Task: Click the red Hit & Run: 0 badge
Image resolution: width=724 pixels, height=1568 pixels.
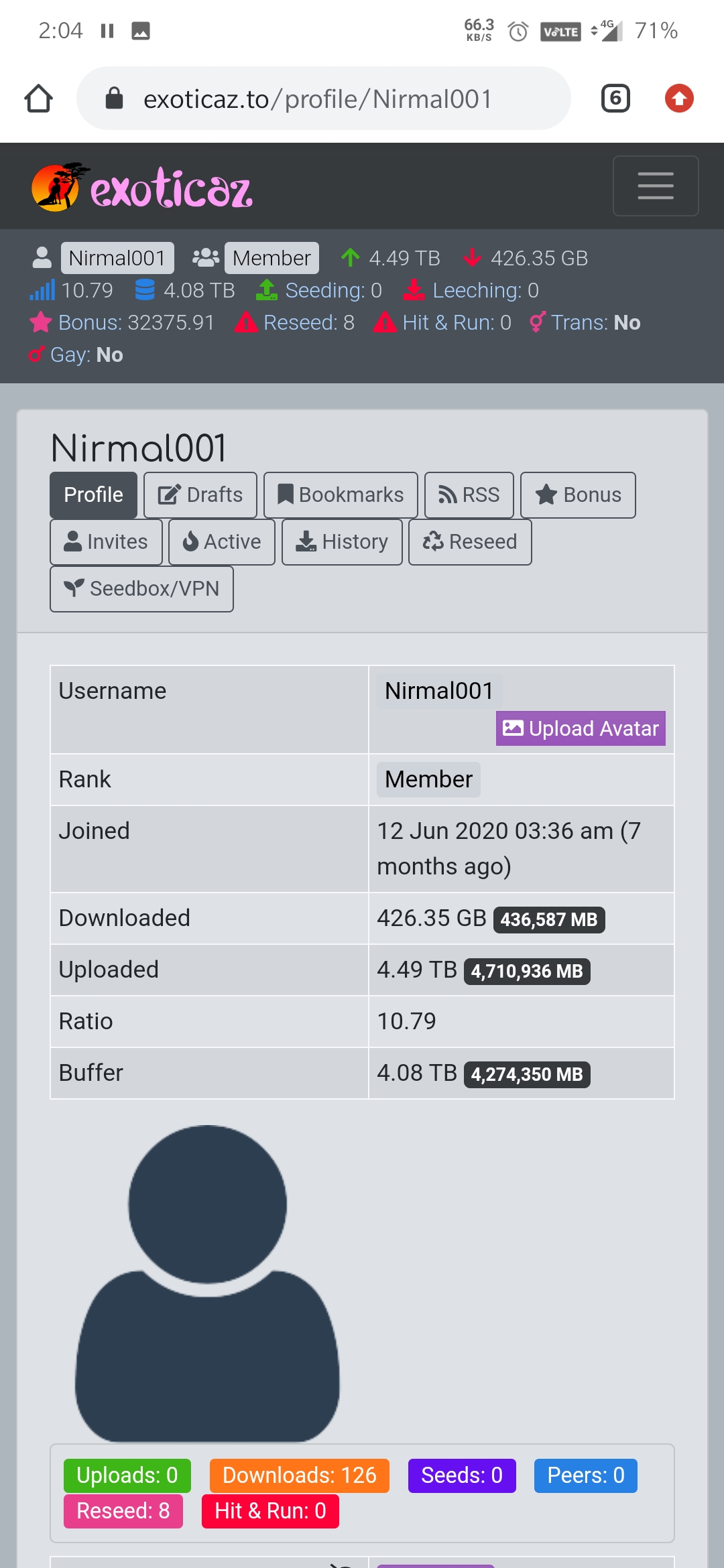Action: tap(270, 1511)
